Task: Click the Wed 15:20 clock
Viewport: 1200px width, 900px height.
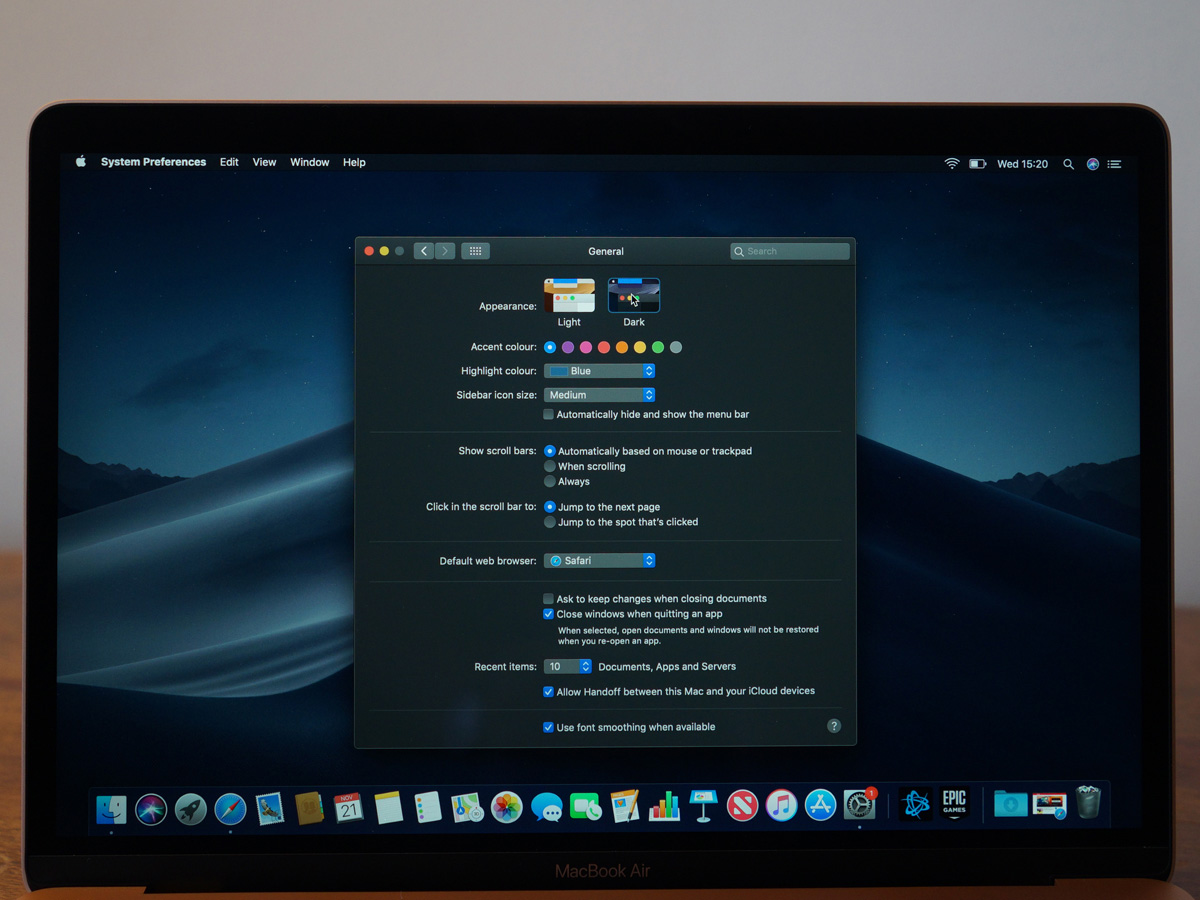Action: click(x=1022, y=164)
